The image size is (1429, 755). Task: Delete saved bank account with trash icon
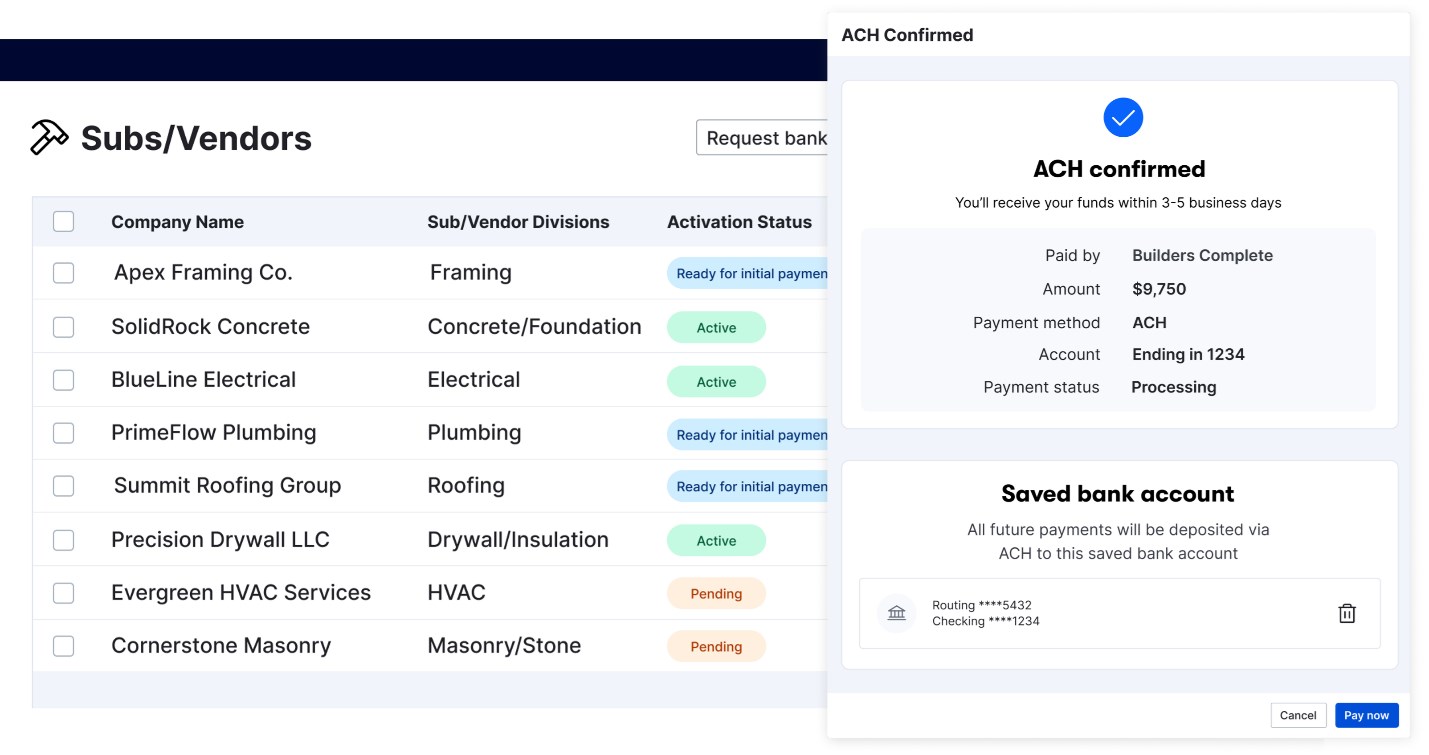pyautogui.click(x=1346, y=614)
